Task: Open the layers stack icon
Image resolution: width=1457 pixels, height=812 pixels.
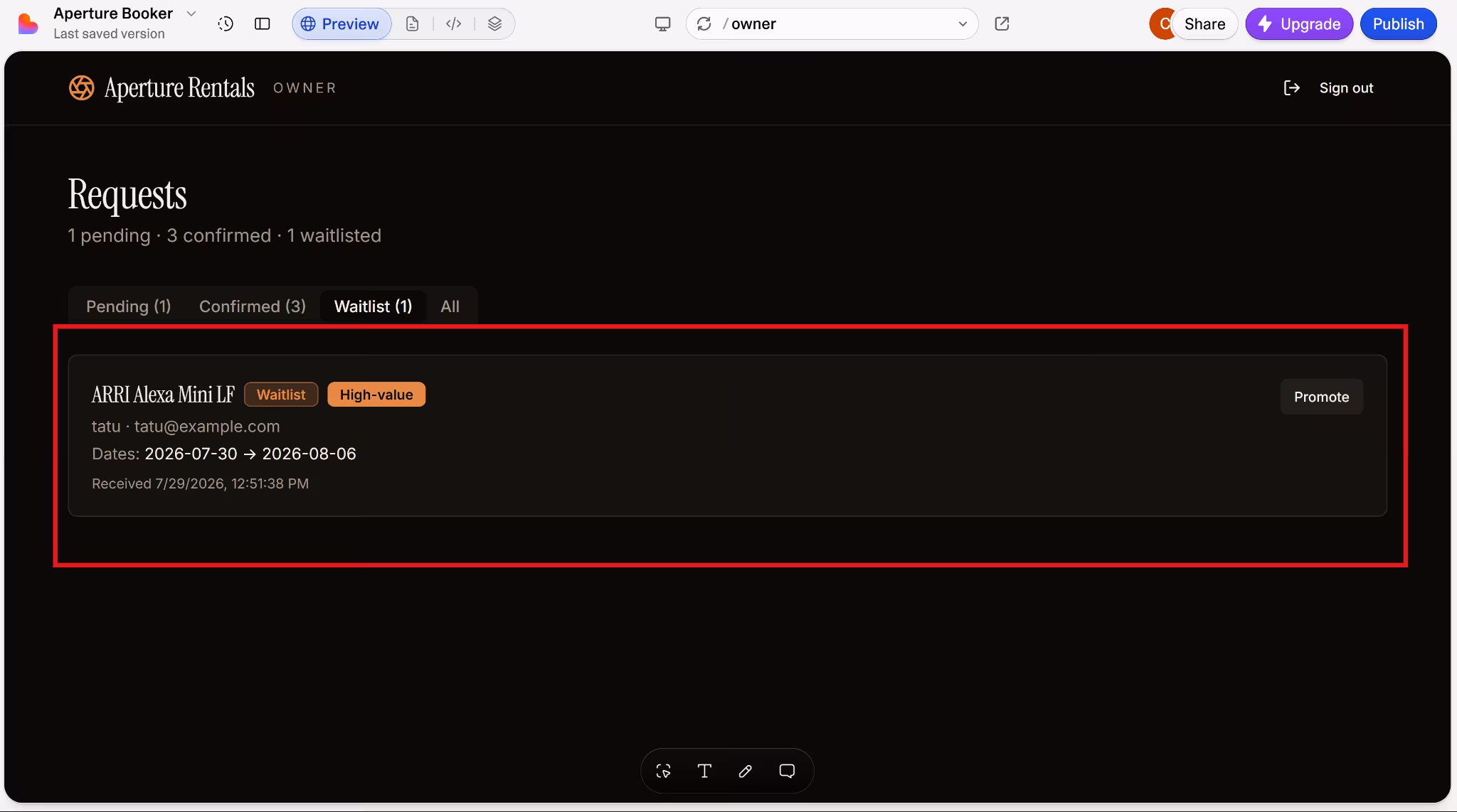Action: click(495, 24)
